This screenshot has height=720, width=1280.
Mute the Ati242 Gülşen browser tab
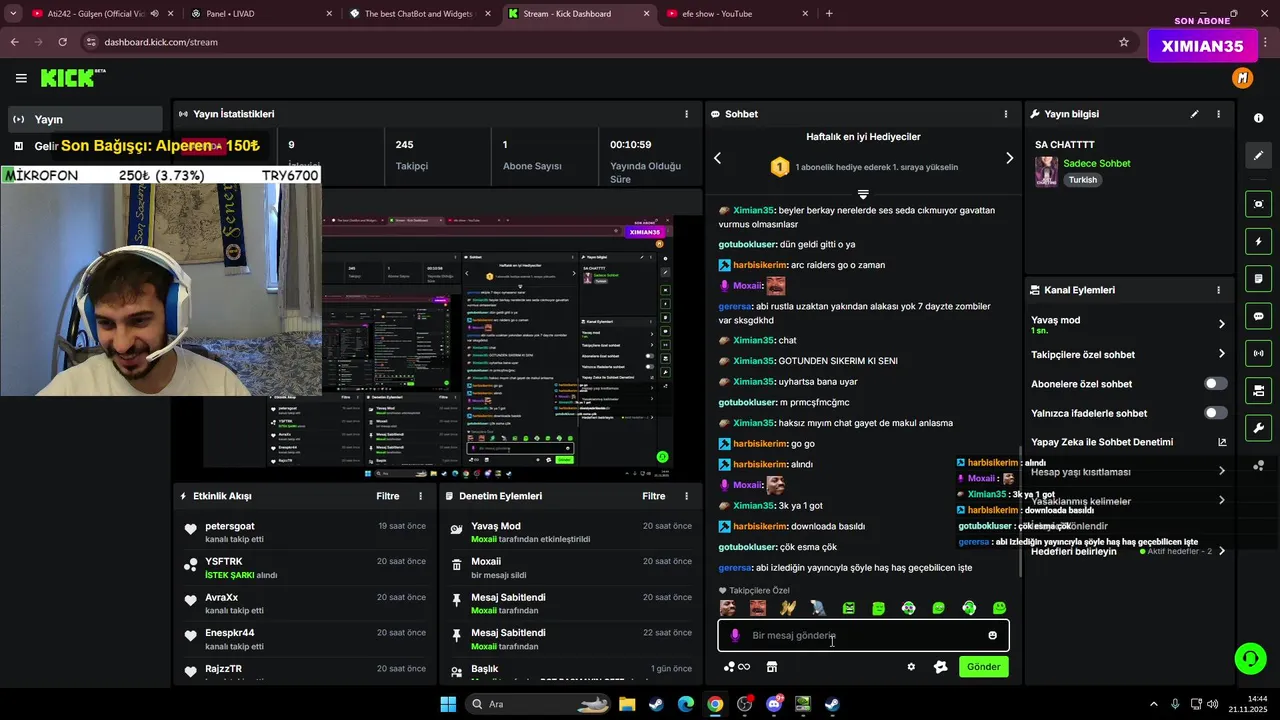[154, 14]
